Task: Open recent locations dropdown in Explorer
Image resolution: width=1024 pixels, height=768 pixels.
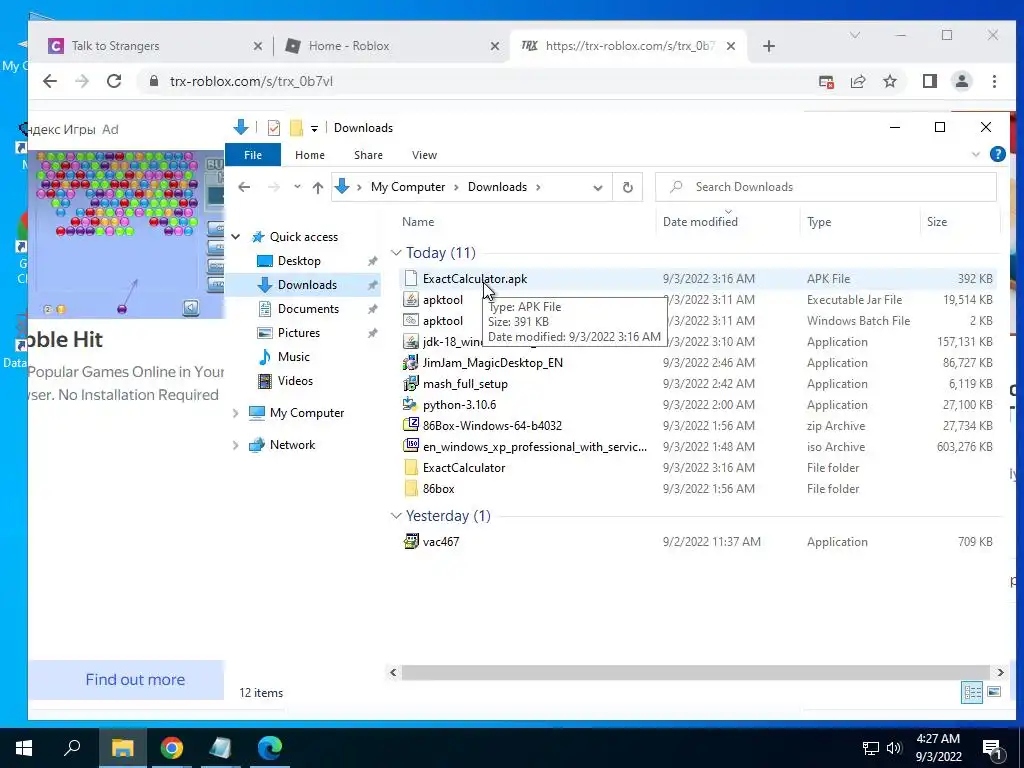Action: tap(297, 187)
